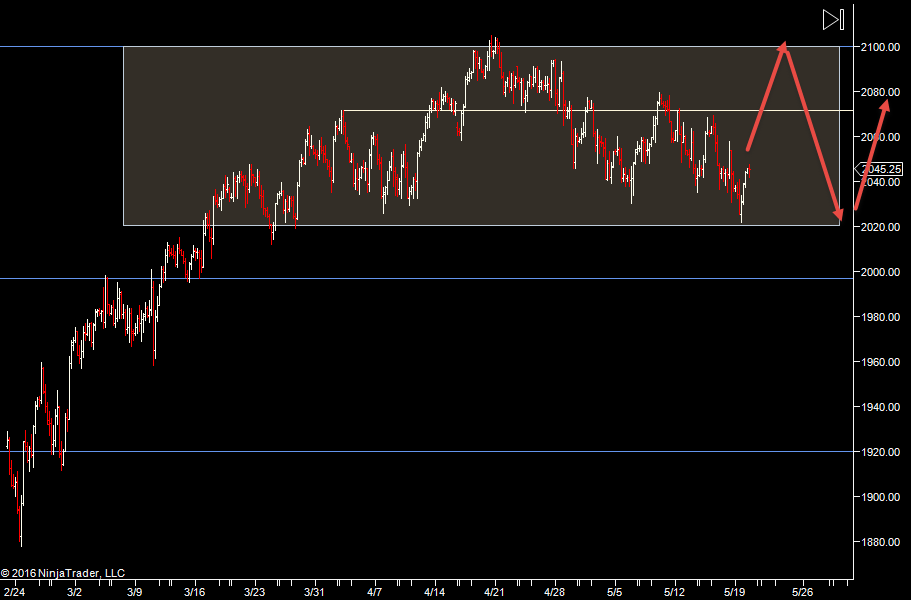Click the 3/16 date on time axis
The width and height of the screenshot is (911, 600).
point(194,592)
